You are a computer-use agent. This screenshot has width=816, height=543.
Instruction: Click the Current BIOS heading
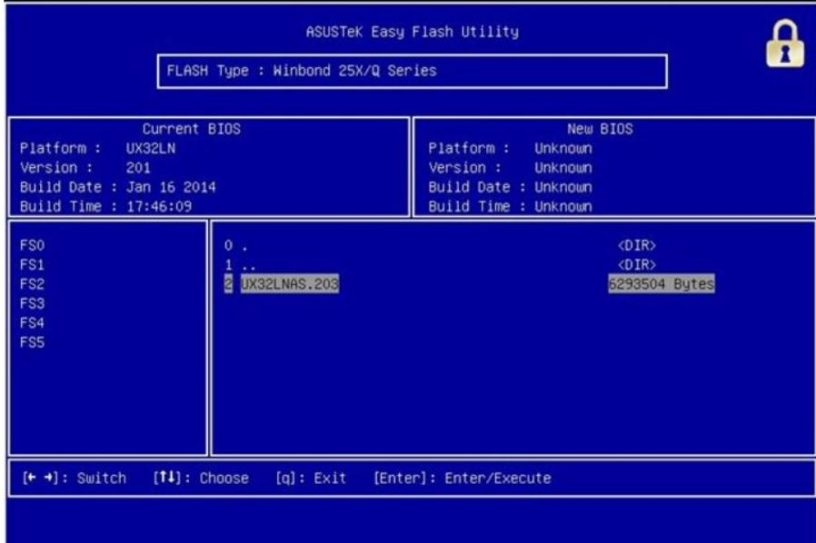click(x=192, y=129)
